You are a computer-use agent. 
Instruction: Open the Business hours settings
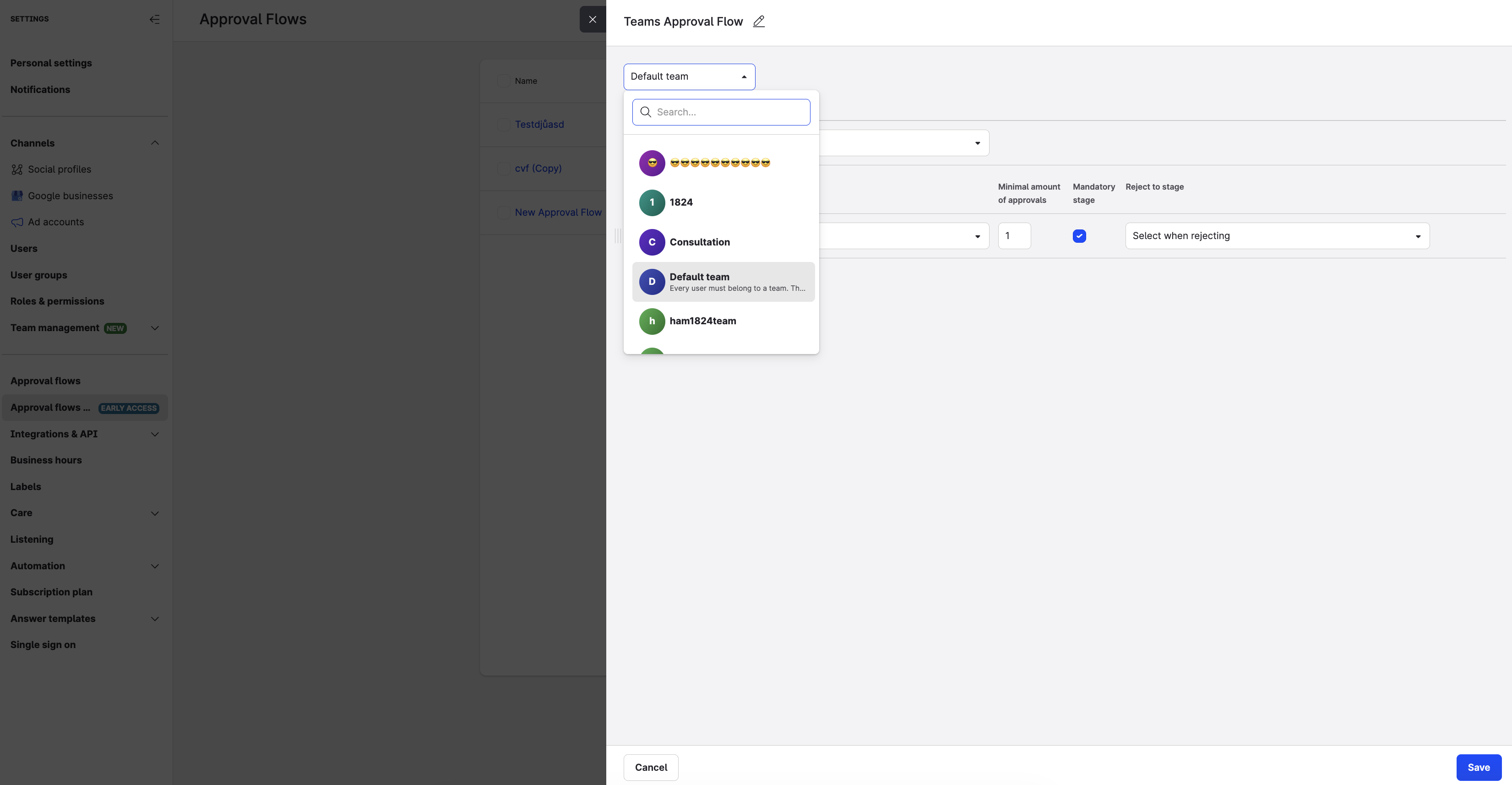pyautogui.click(x=46, y=460)
